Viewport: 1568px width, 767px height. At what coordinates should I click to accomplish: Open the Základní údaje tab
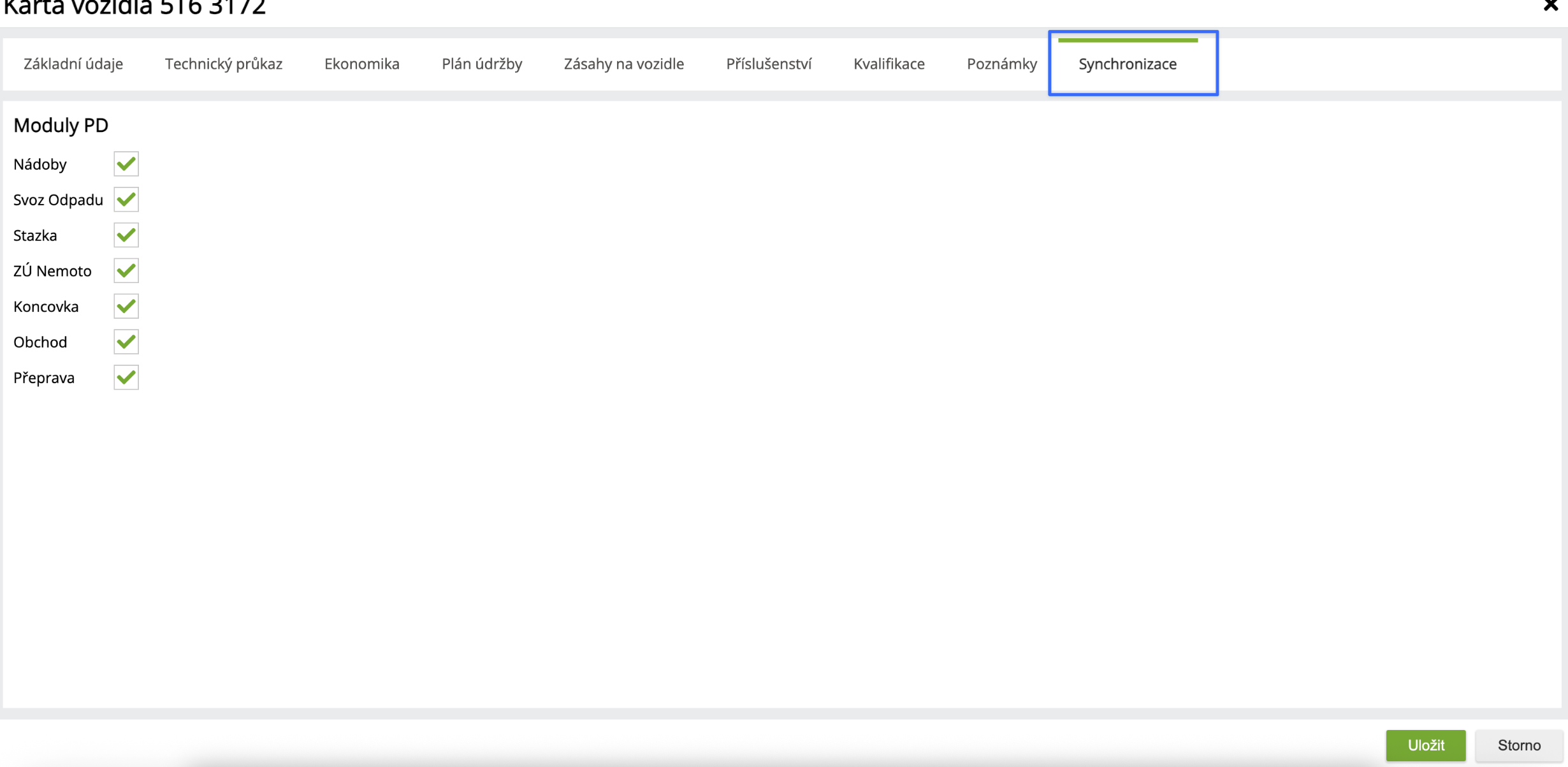coord(73,64)
